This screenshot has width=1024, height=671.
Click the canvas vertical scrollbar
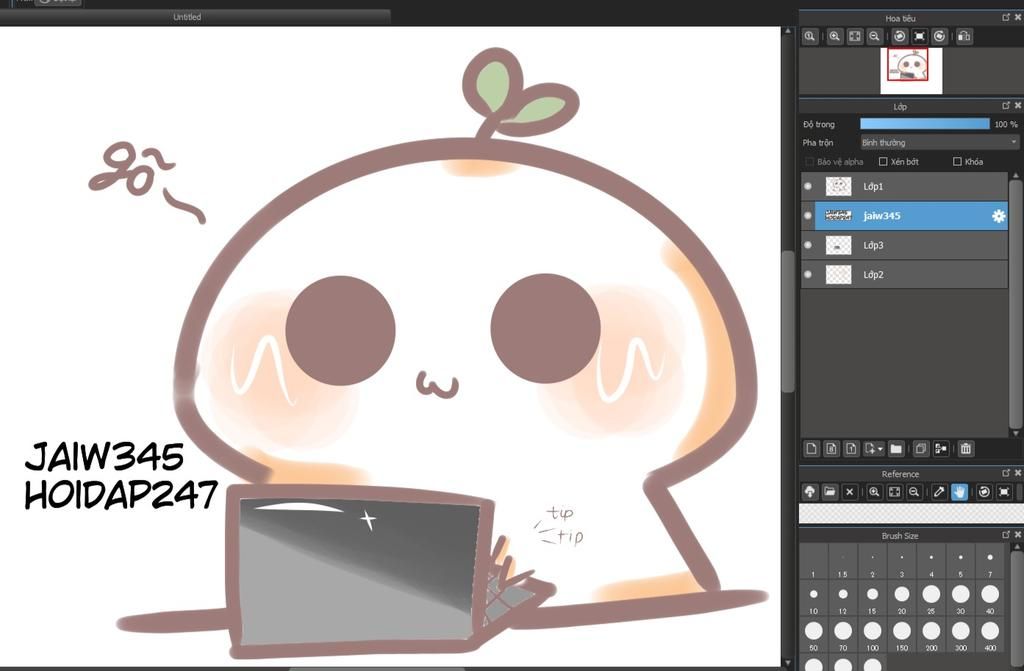point(788,321)
